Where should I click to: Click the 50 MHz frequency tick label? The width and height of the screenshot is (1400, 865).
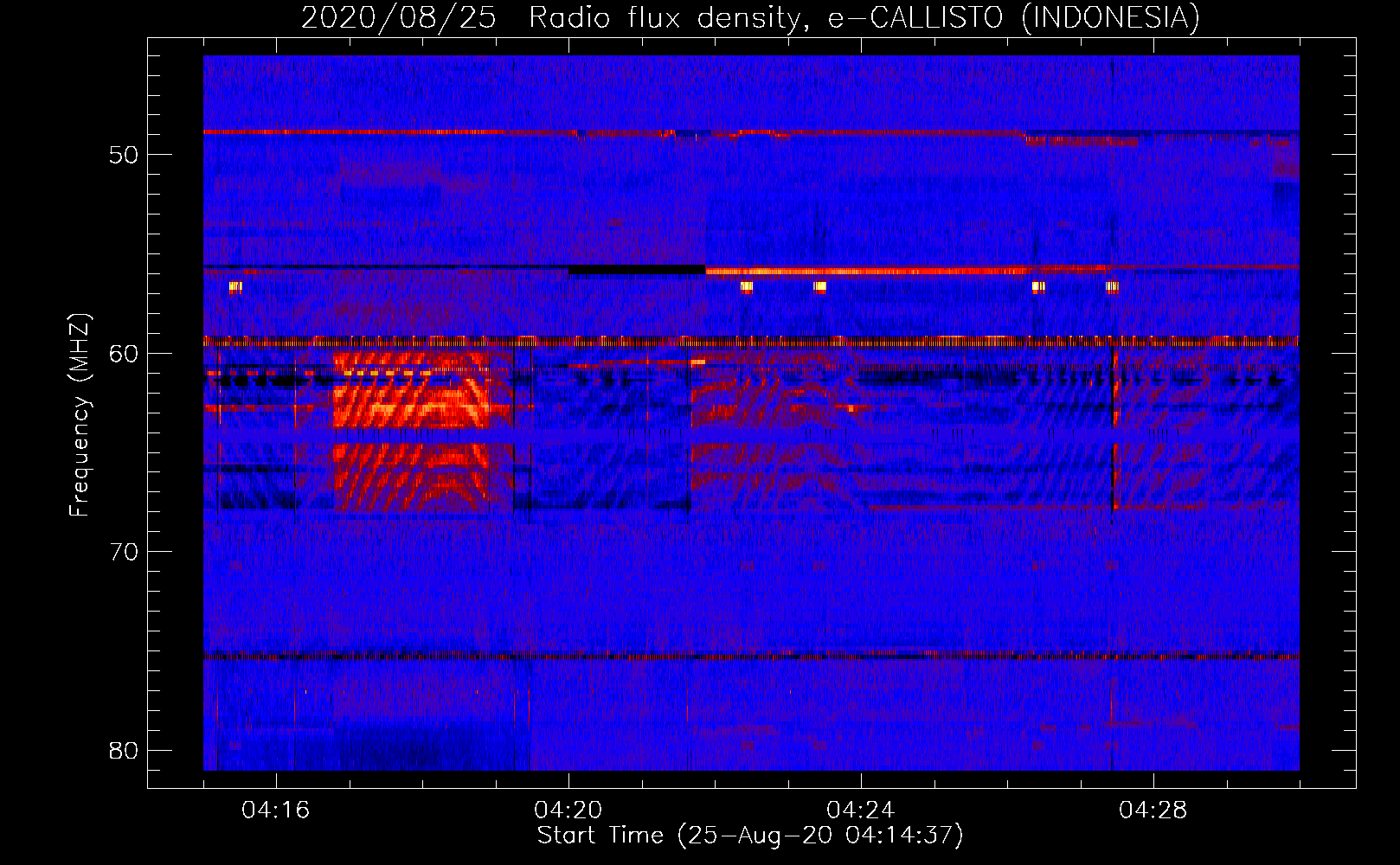point(124,155)
